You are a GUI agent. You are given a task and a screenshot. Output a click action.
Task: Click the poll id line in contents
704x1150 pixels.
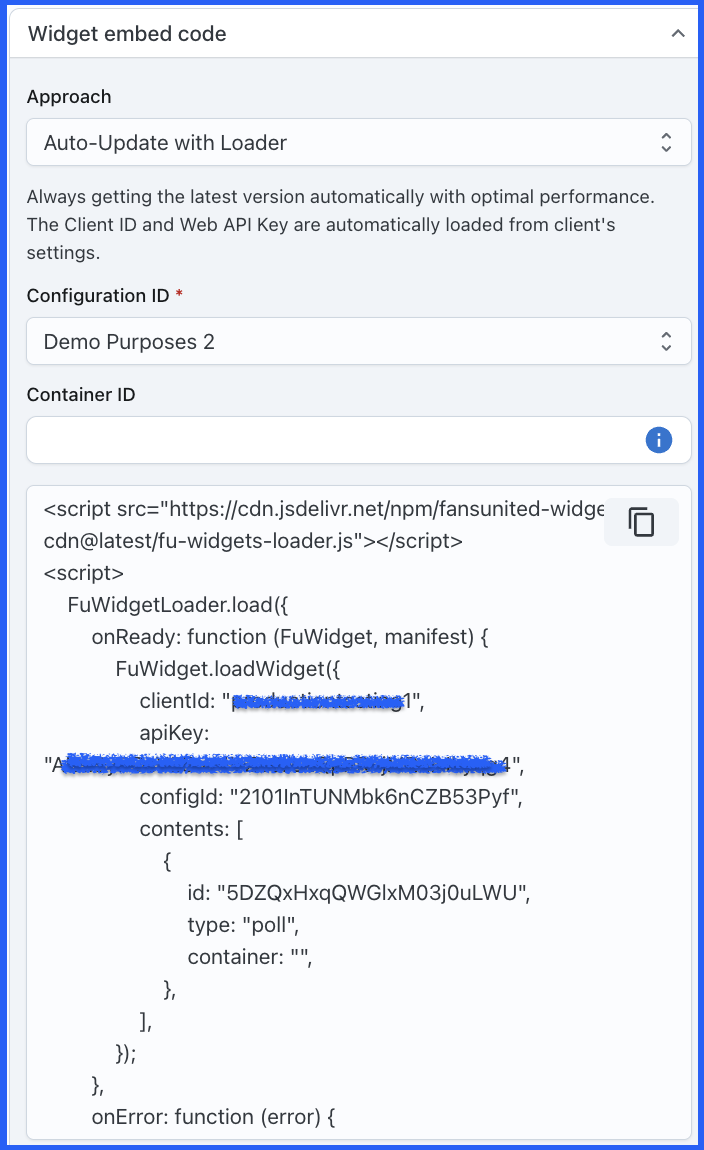point(357,893)
